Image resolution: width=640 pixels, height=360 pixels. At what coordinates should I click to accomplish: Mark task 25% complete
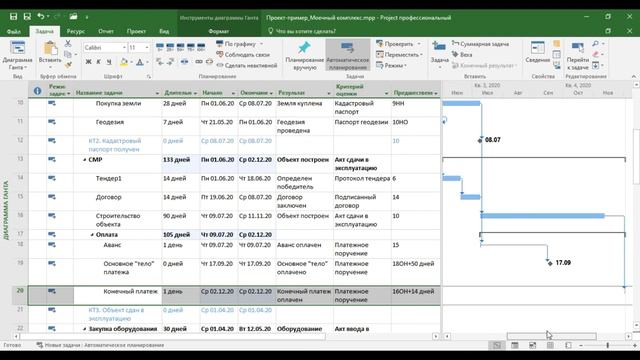click(x=170, y=47)
